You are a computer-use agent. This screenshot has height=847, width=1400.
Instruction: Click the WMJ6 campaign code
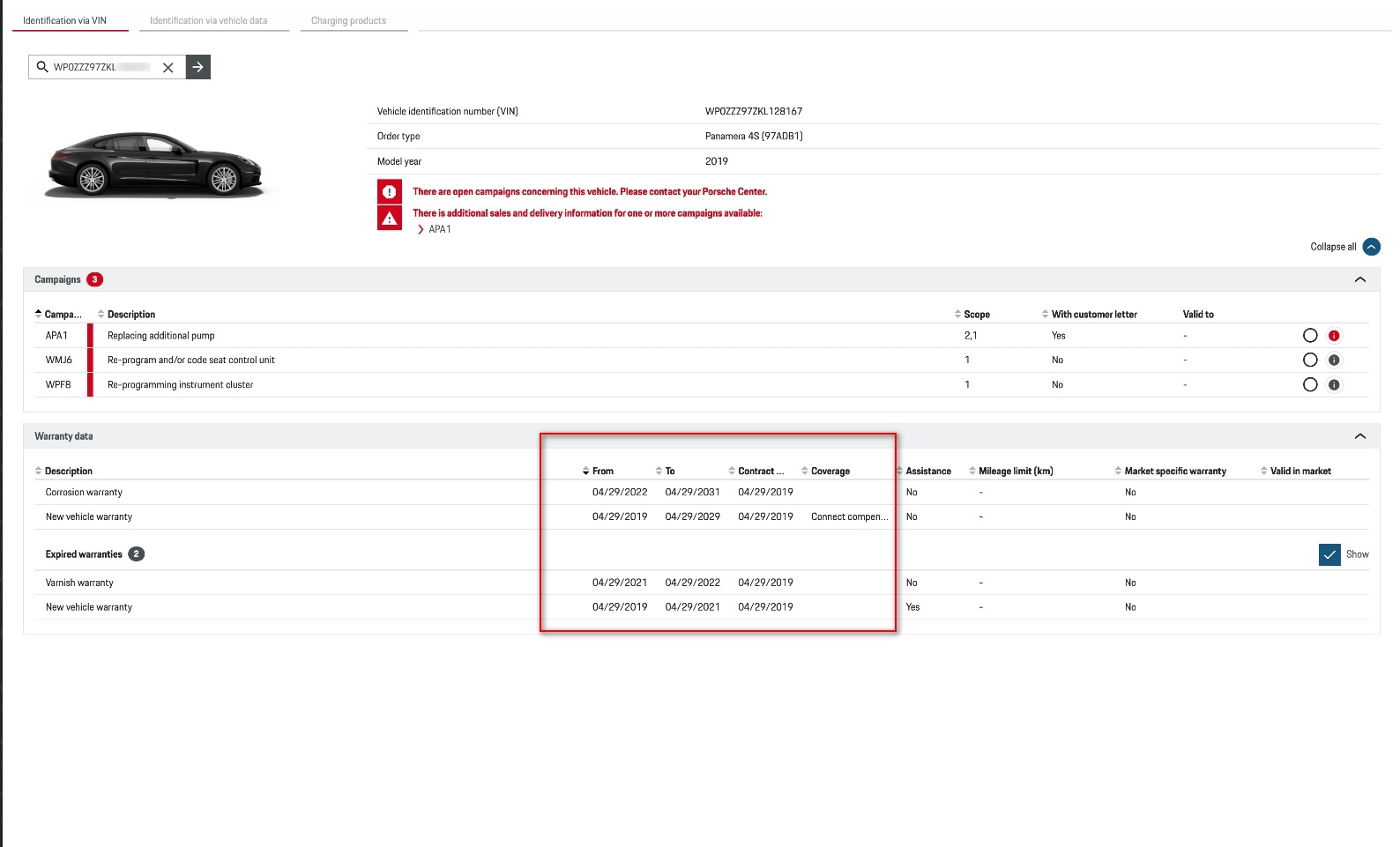click(x=58, y=360)
